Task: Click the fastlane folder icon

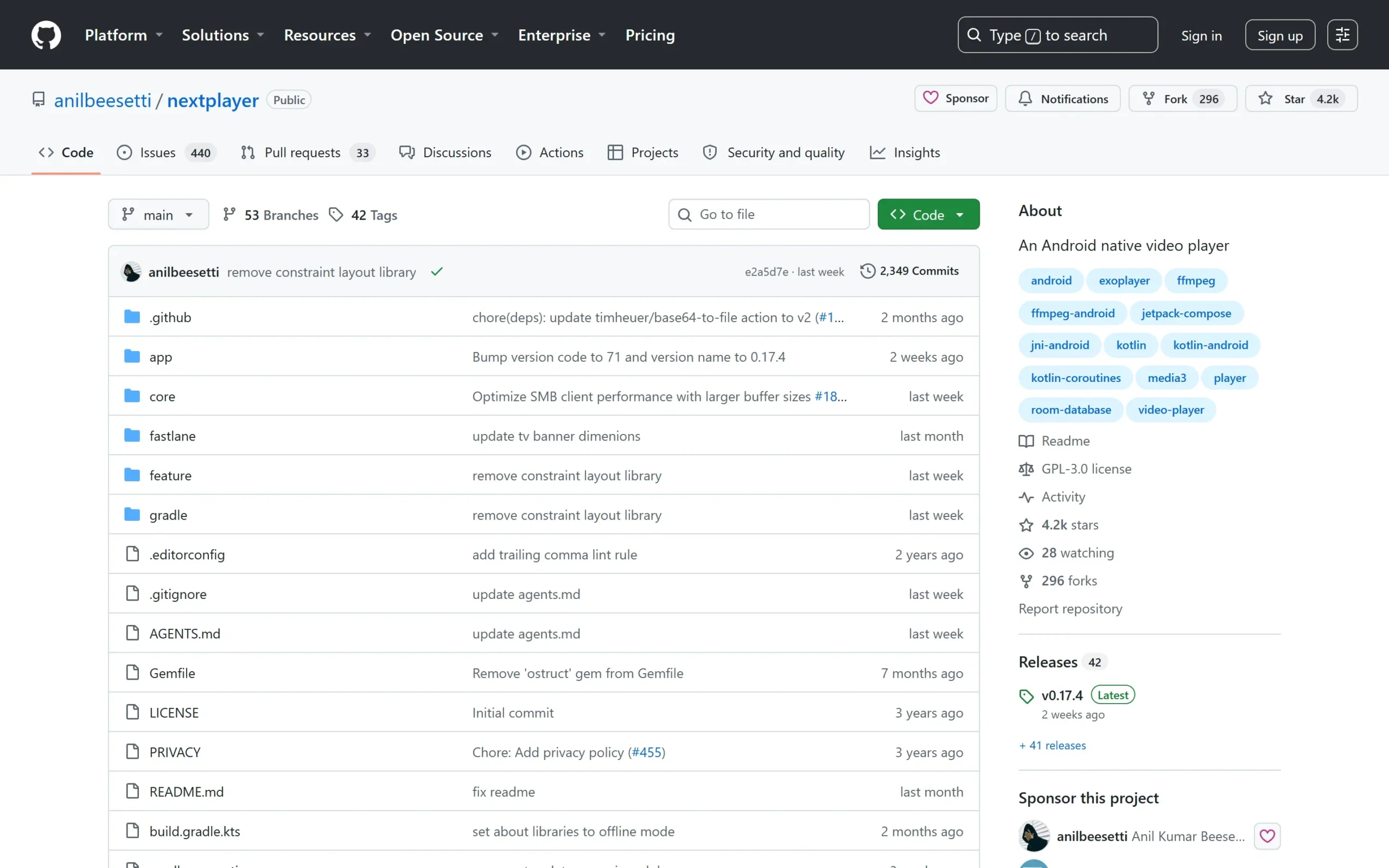Action: 132,436
